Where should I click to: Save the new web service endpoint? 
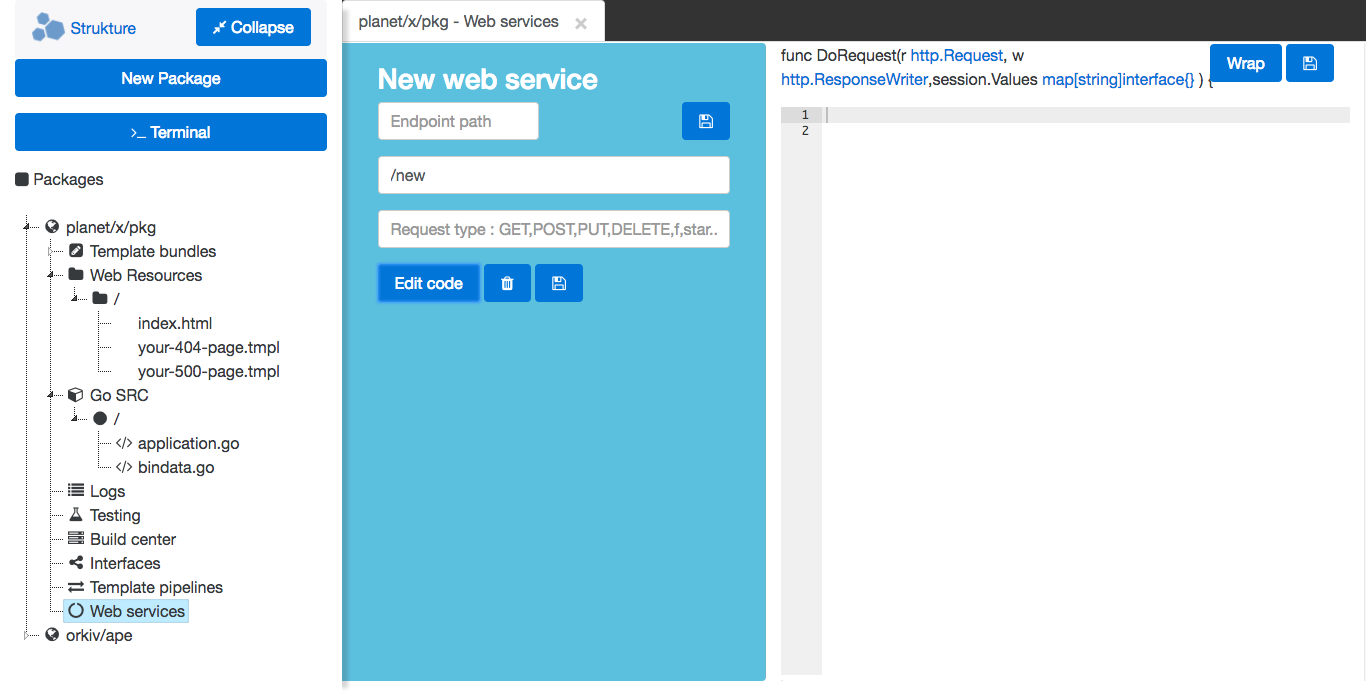coord(705,120)
